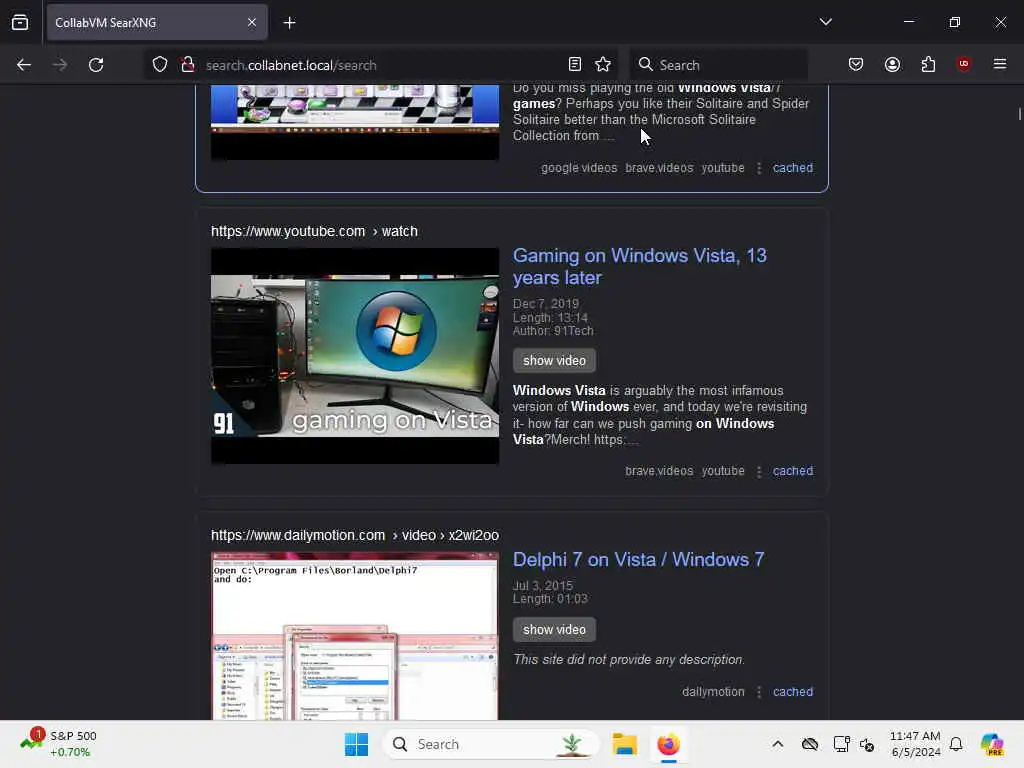The width and height of the screenshot is (1024, 768).
Task: View site security lock information
Action: point(188,65)
